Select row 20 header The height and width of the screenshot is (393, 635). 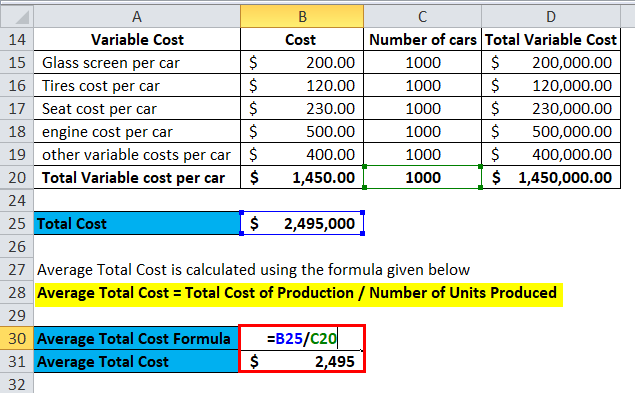[x=17, y=177]
